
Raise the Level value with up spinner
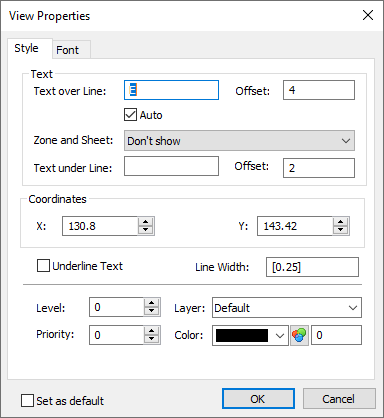[151, 303]
